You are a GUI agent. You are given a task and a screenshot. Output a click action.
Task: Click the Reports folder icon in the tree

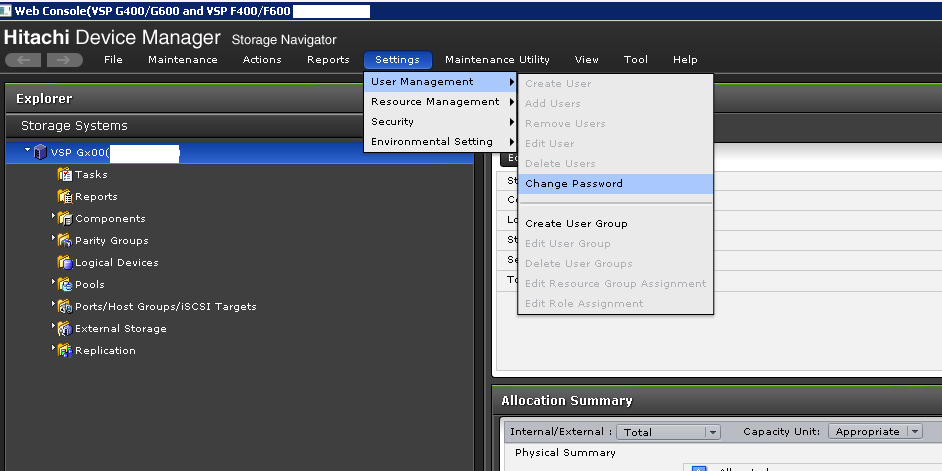(x=64, y=196)
